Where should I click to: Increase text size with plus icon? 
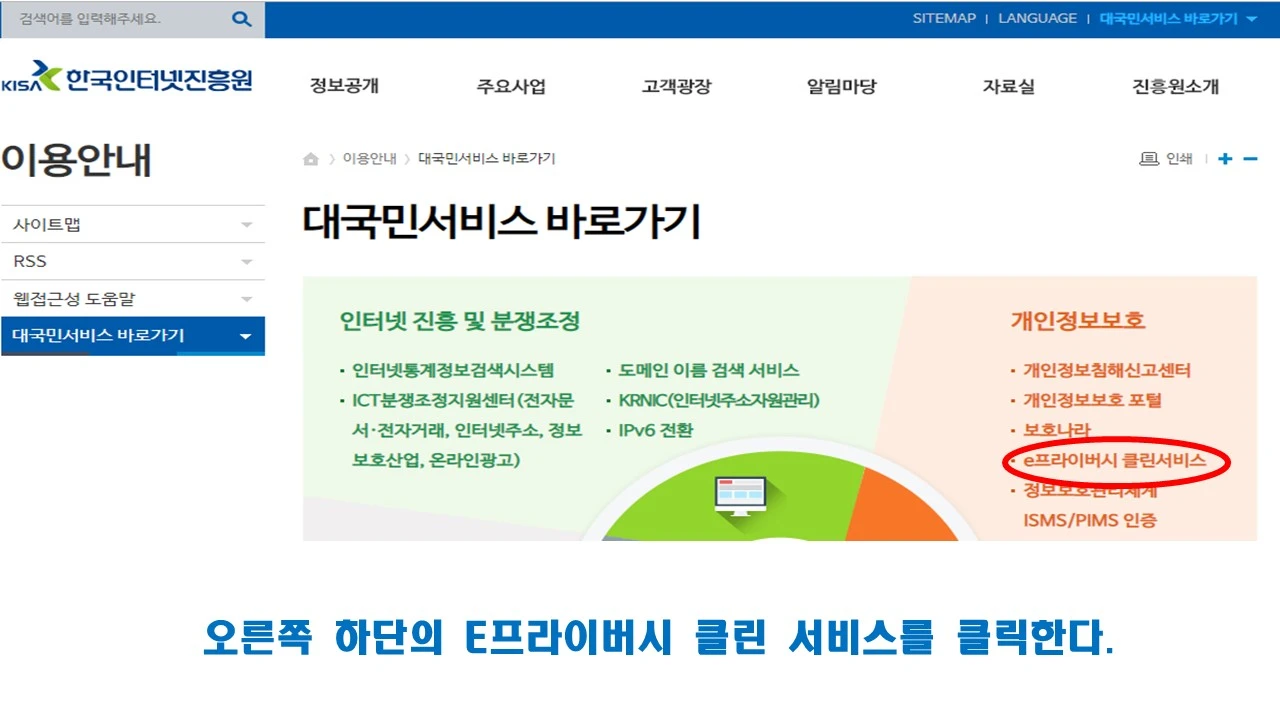click(x=1225, y=159)
